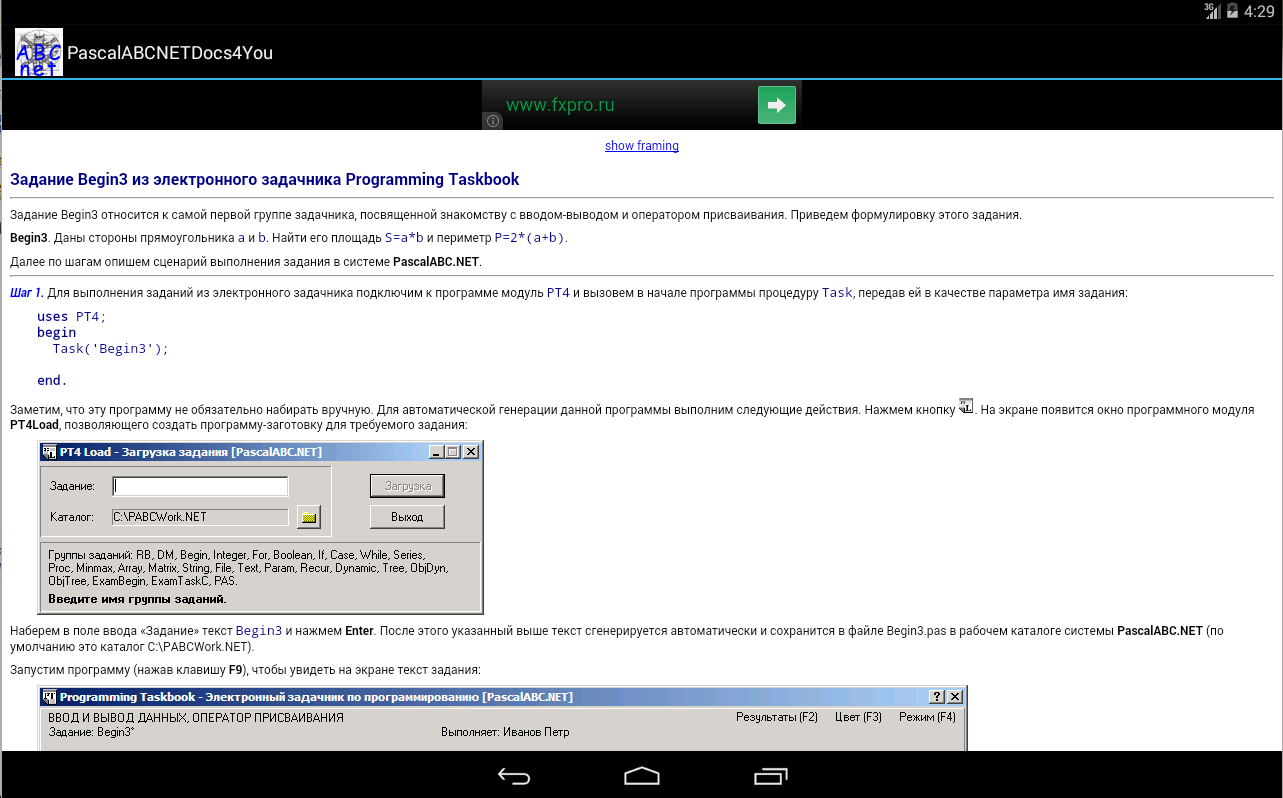Open the 'show framing' link
This screenshot has height=798, width=1283.
642,146
